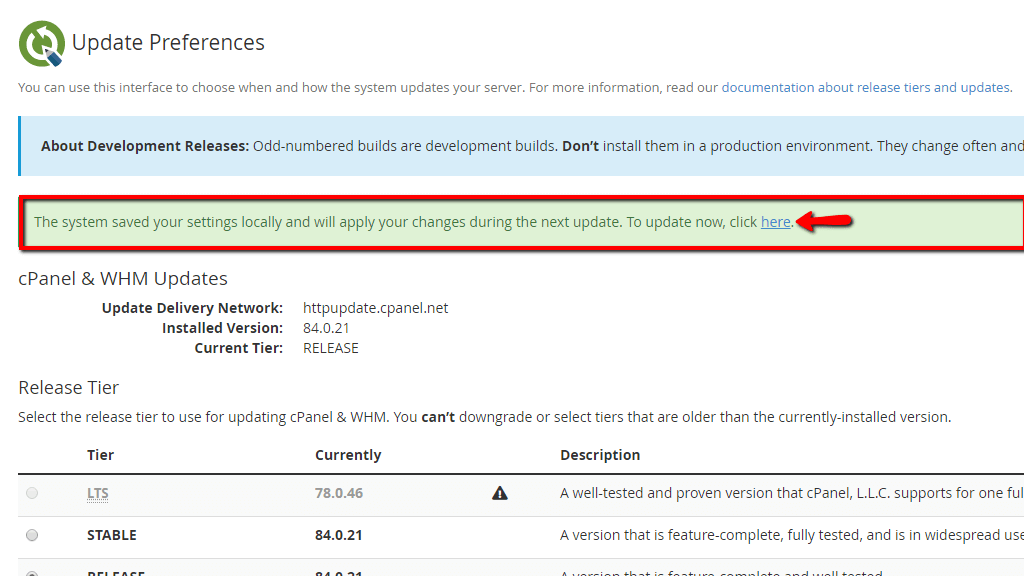This screenshot has height=576, width=1024.
Task: Click the LTS tier description text
Action: (x=792, y=493)
